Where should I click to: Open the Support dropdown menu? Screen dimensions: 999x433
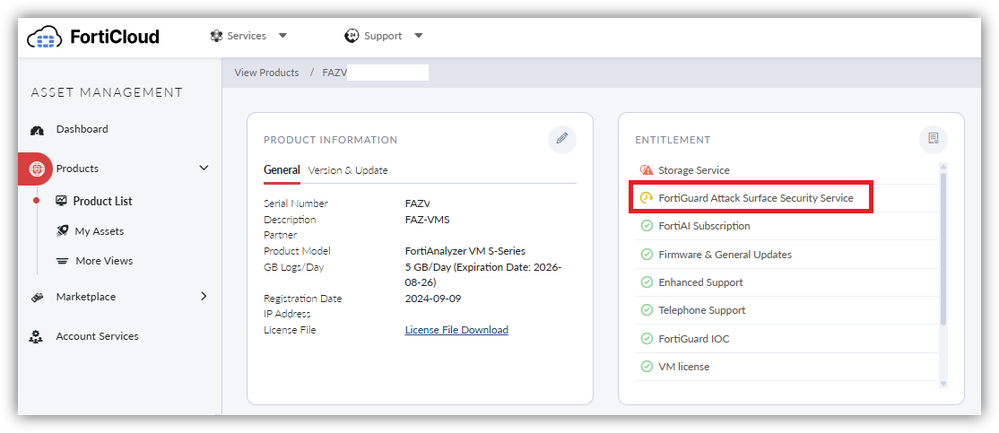[384, 36]
